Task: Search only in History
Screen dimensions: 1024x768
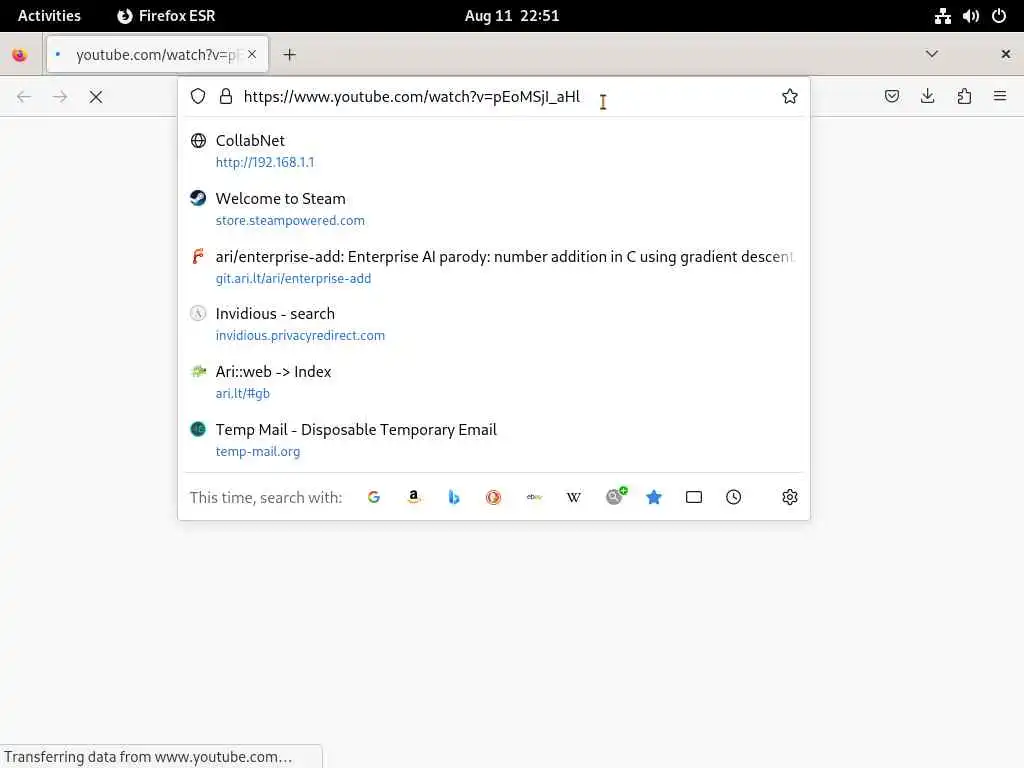Action: pos(733,497)
